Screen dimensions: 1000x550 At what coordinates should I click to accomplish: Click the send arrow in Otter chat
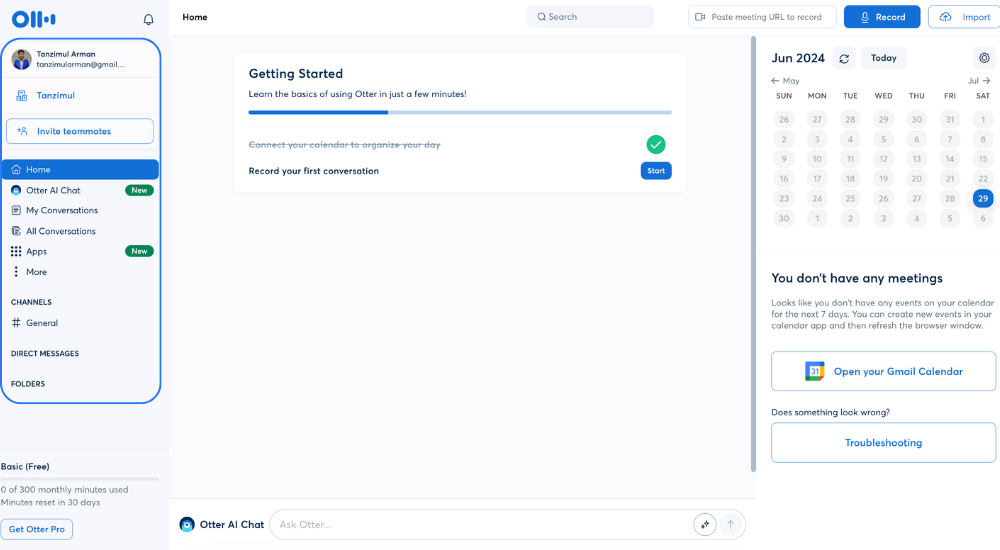point(730,524)
